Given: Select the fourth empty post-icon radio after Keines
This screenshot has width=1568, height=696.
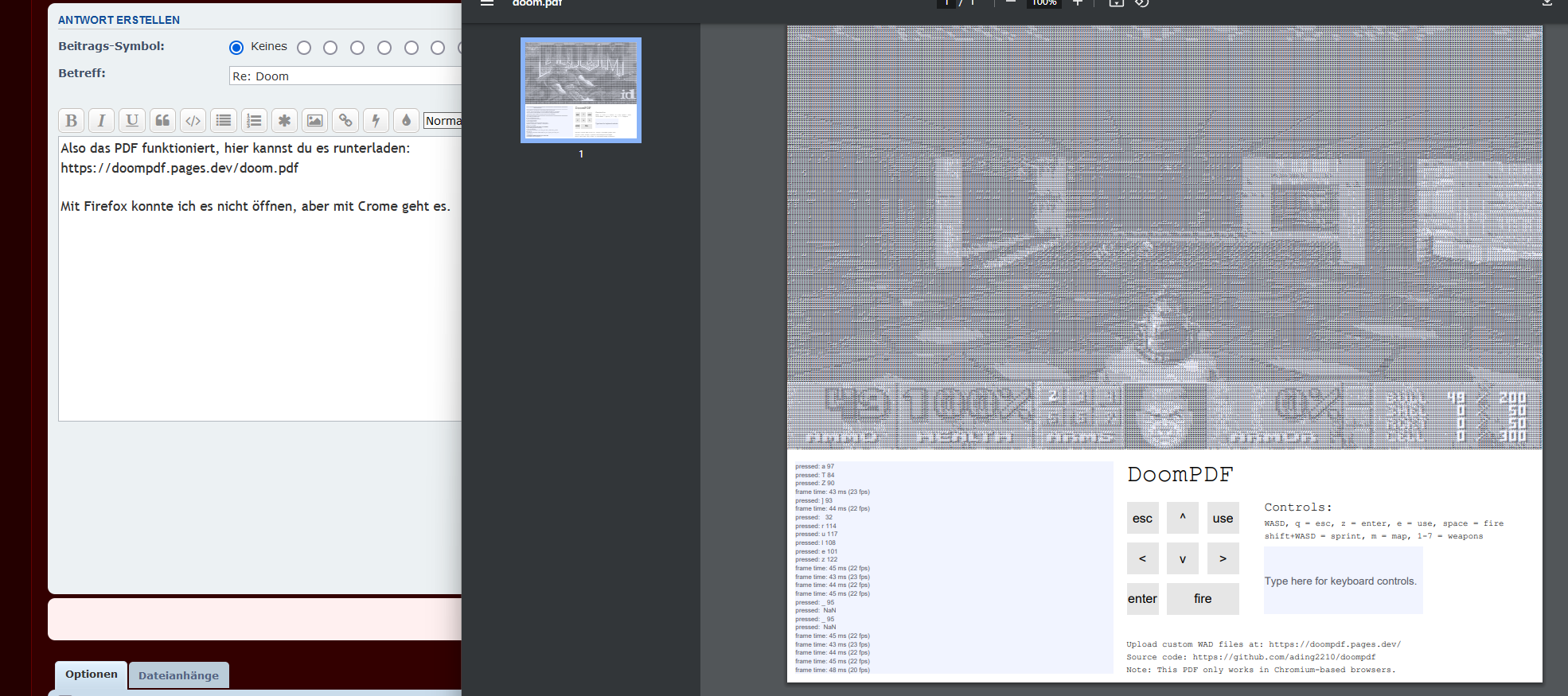Looking at the screenshot, I should click(x=384, y=48).
